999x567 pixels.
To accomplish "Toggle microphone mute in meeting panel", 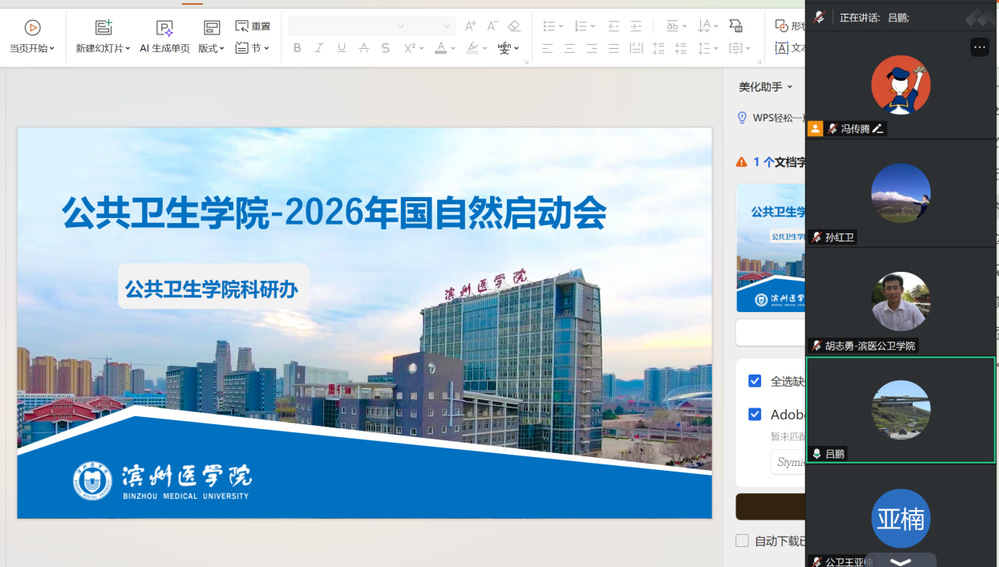I will pos(819,17).
